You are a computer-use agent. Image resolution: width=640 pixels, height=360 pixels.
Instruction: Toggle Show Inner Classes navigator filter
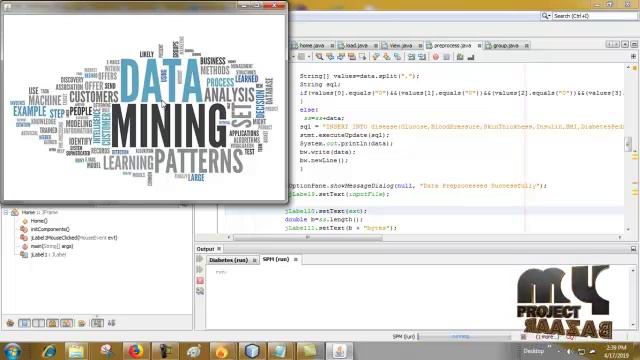tap(67, 323)
